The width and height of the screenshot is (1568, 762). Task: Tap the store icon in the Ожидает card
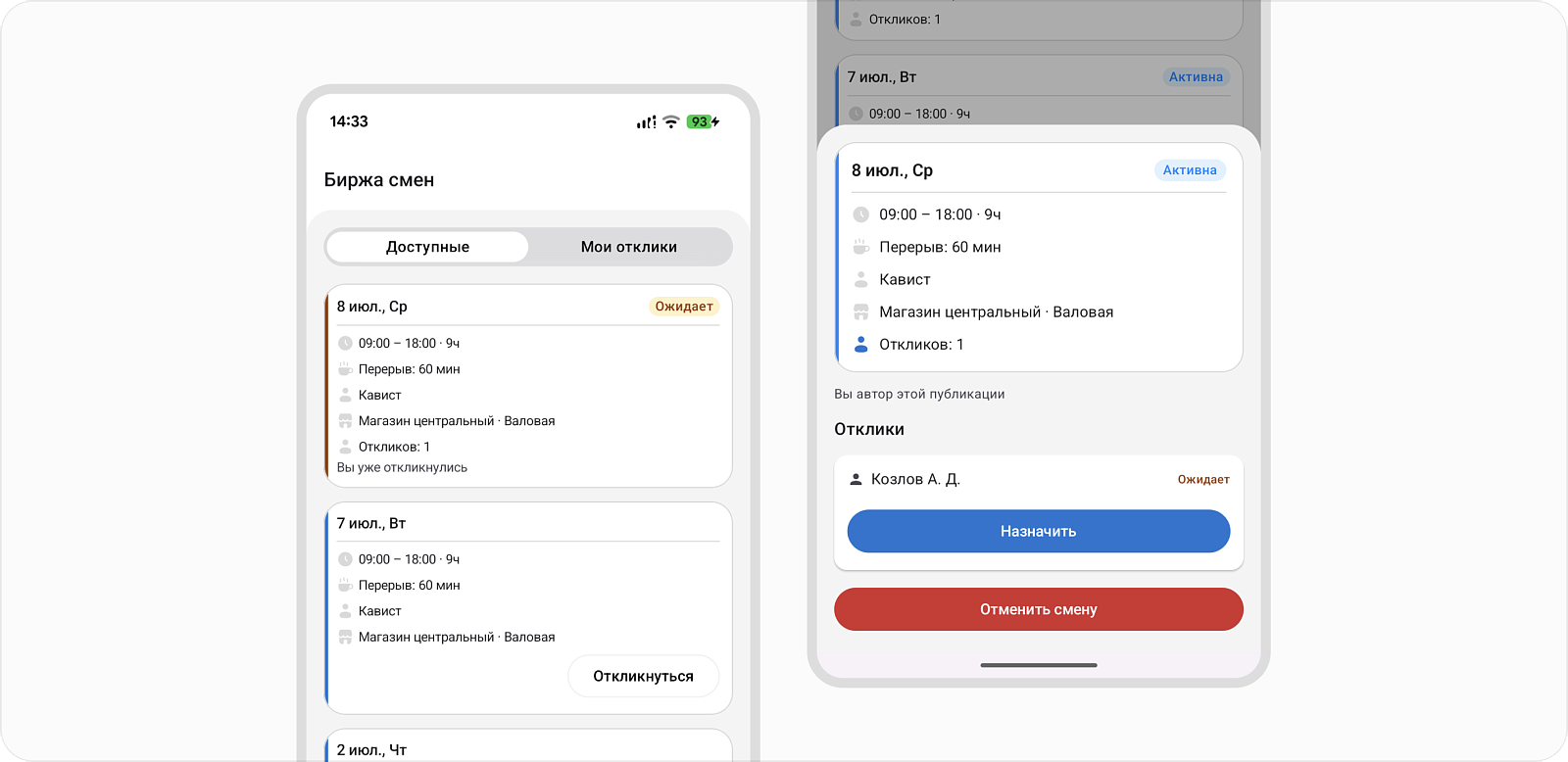345,421
